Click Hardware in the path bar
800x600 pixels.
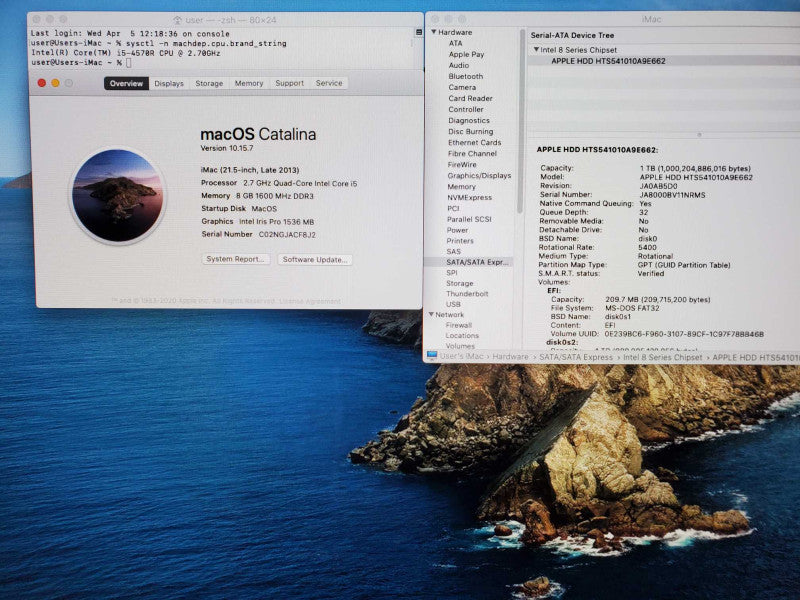(x=510, y=357)
